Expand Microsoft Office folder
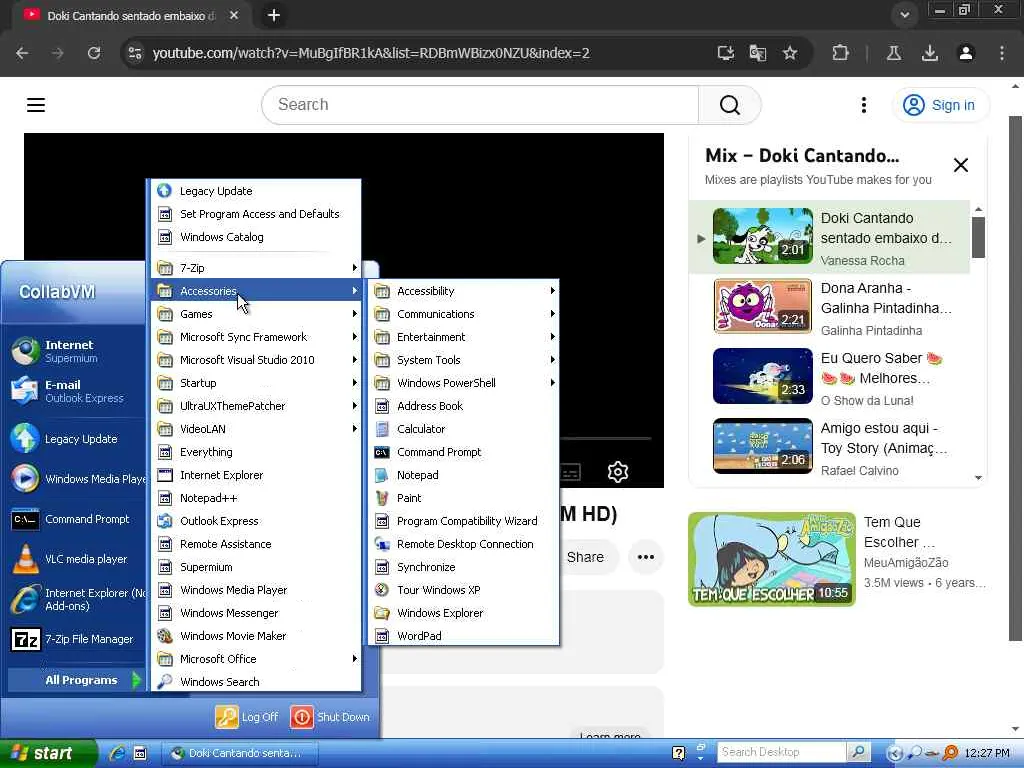The width and height of the screenshot is (1024, 768). [x=256, y=659]
